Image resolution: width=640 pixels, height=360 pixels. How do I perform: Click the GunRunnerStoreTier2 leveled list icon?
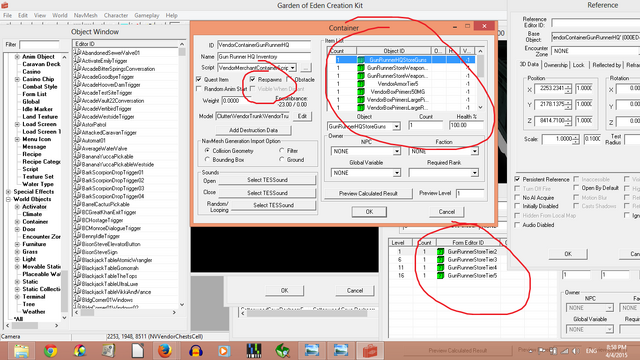click(440, 251)
